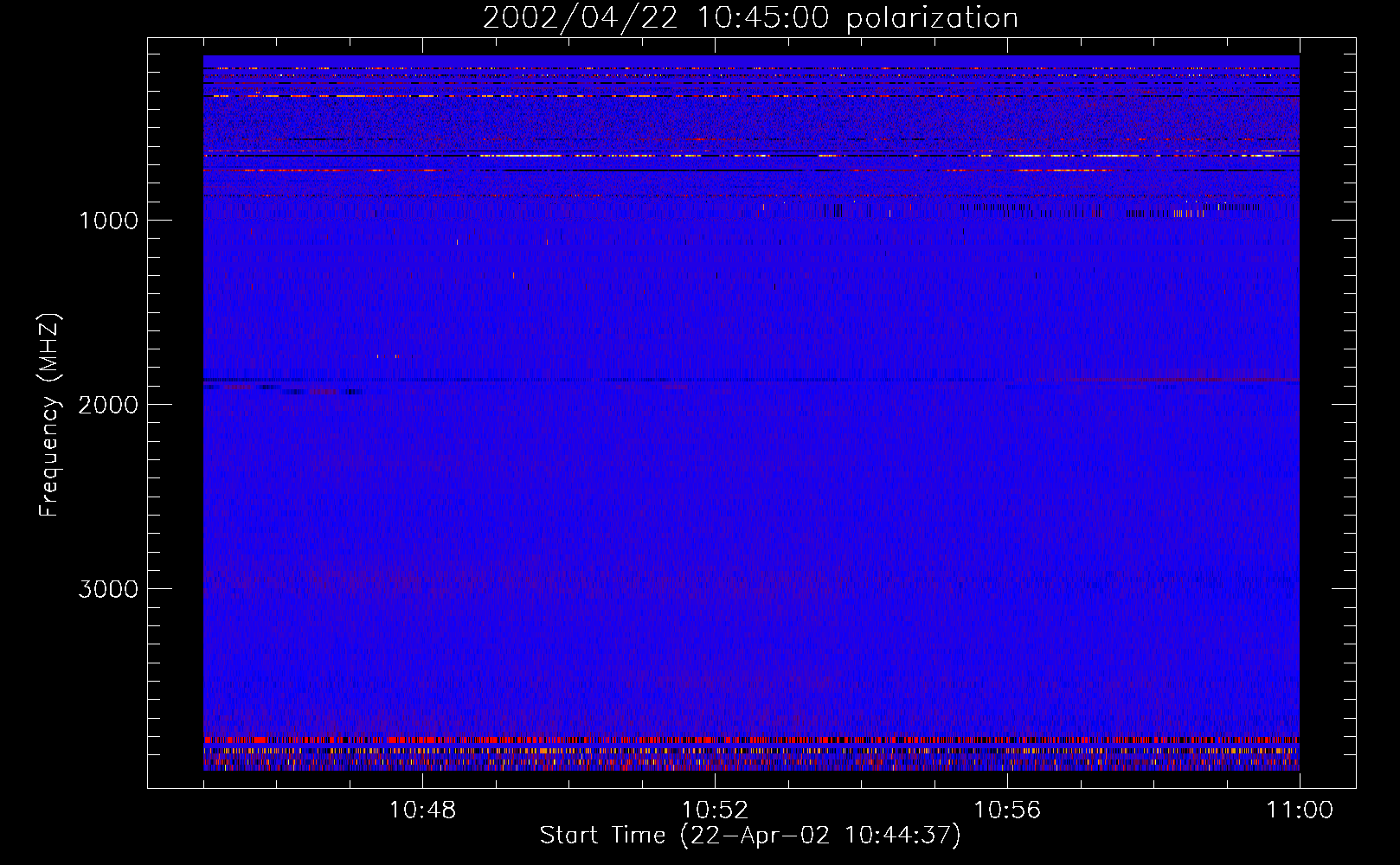Click the 10:48 time tick label
Image resolution: width=1400 pixels, height=865 pixels.
(422, 811)
